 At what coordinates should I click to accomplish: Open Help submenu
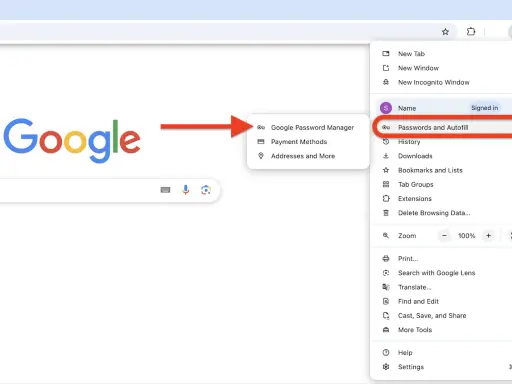pyautogui.click(x=441, y=353)
